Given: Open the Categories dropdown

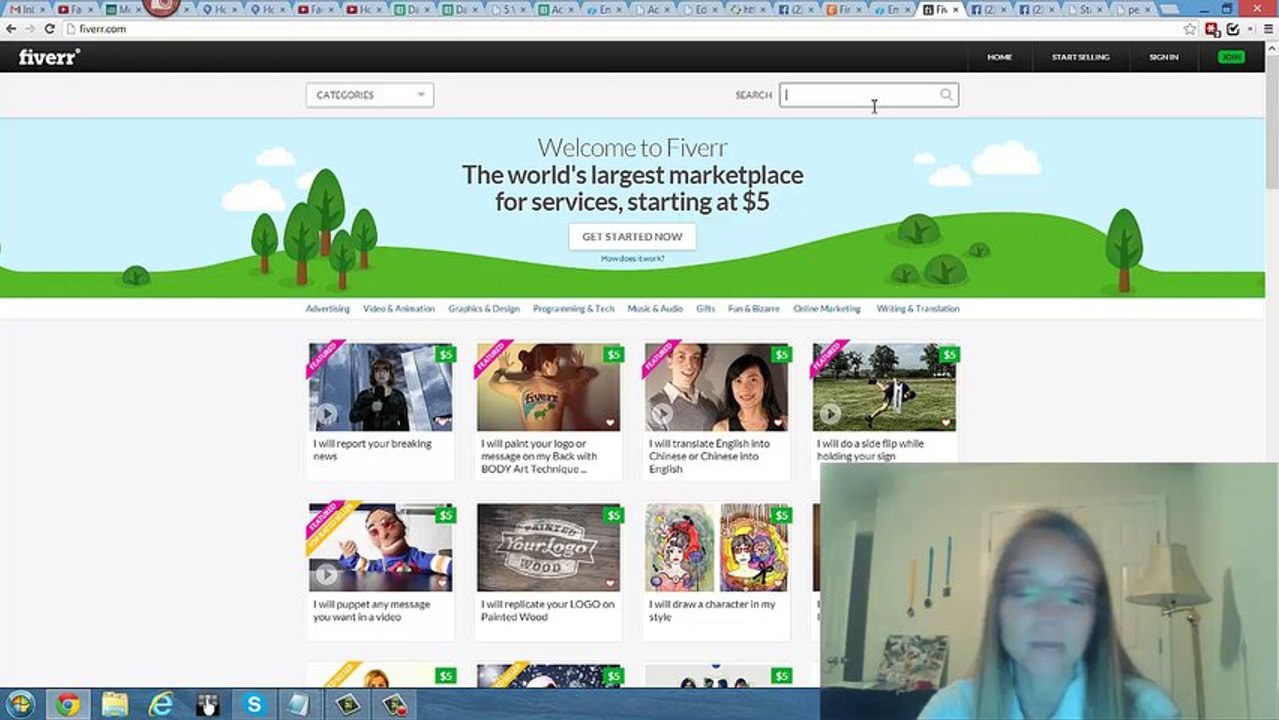Looking at the screenshot, I should pos(370,95).
